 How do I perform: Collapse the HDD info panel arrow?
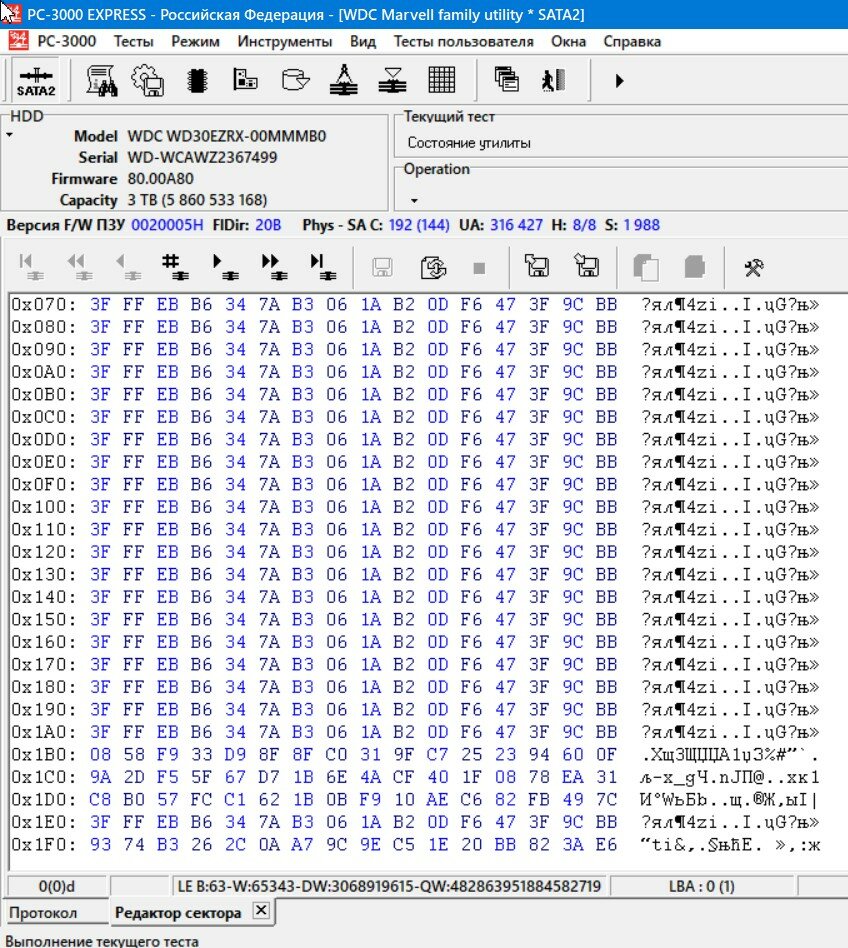[x=10, y=135]
